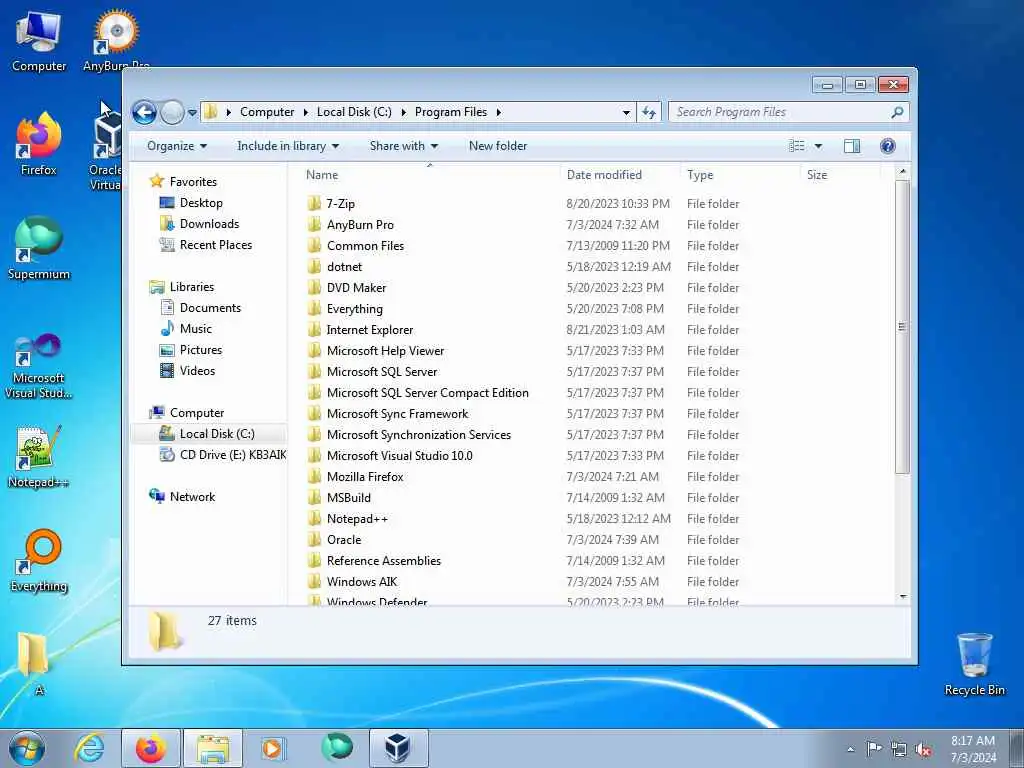1024x768 pixels.
Task: Click the New folder button
Action: pyautogui.click(x=498, y=146)
